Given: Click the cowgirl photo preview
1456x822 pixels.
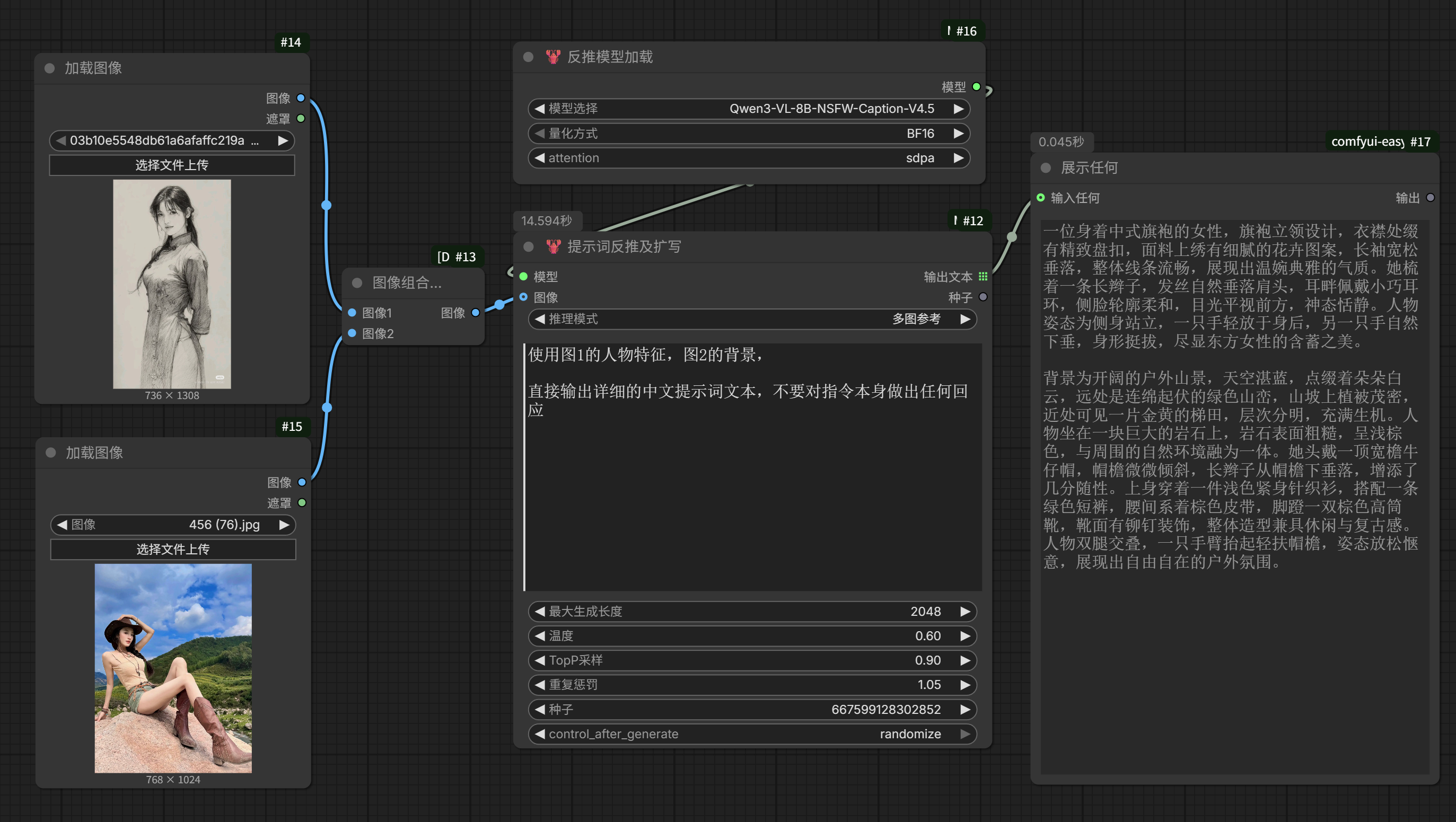Looking at the screenshot, I should pyautogui.click(x=173, y=668).
